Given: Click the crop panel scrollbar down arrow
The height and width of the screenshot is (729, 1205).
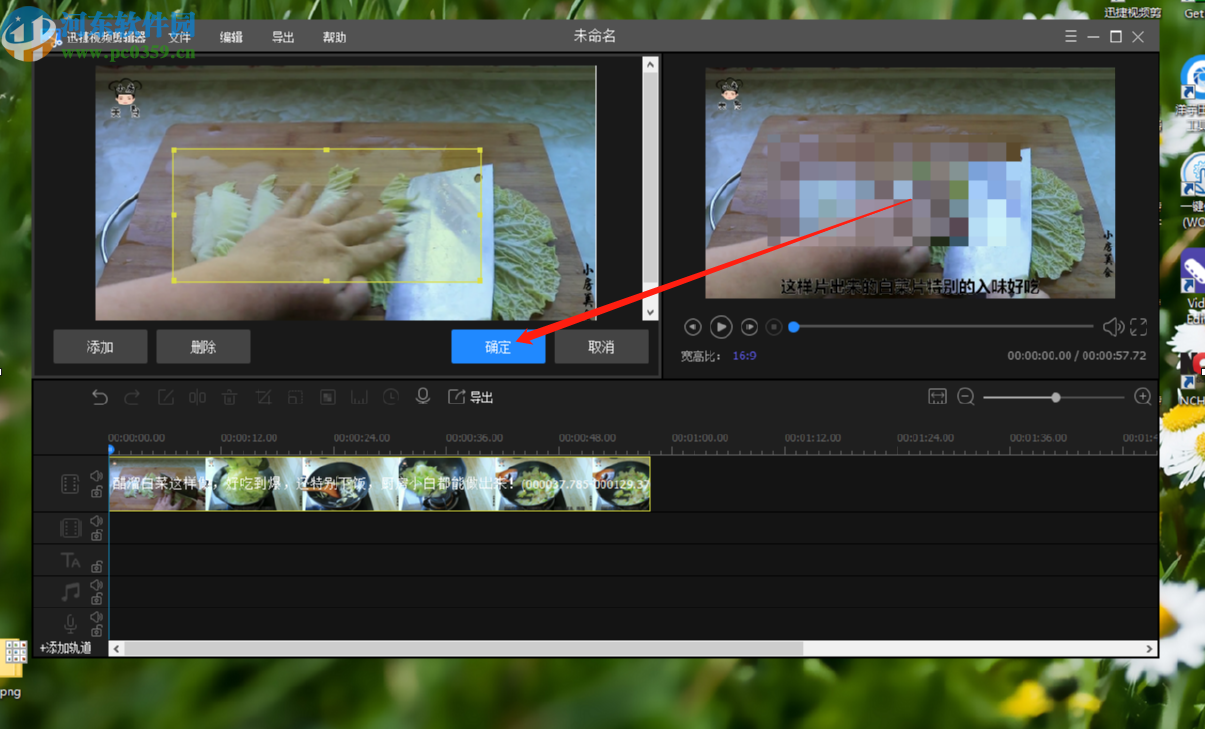Looking at the screenshot, I should point(650,312).
